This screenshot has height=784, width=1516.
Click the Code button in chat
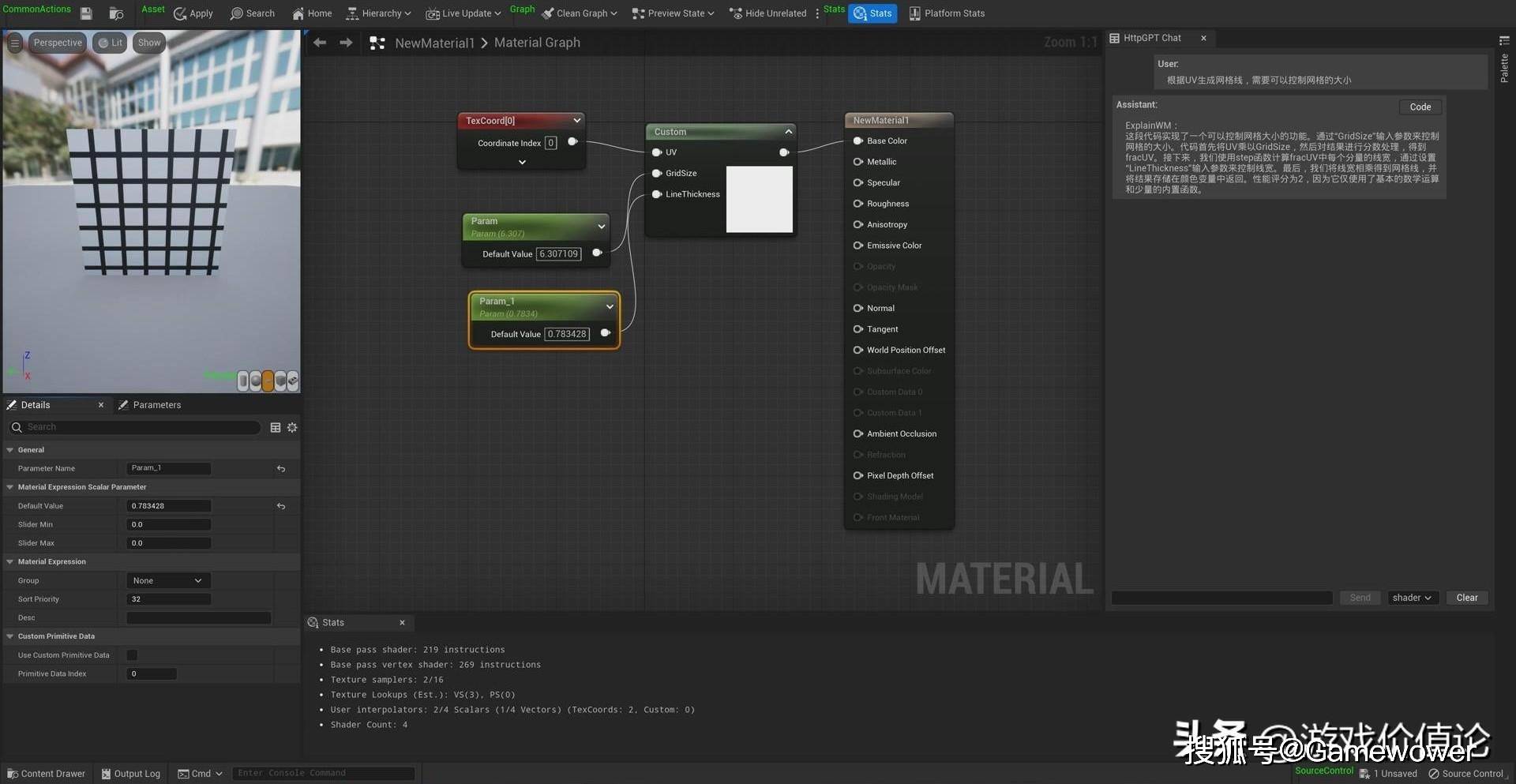pyautogui.click(x=1420, y=107)
